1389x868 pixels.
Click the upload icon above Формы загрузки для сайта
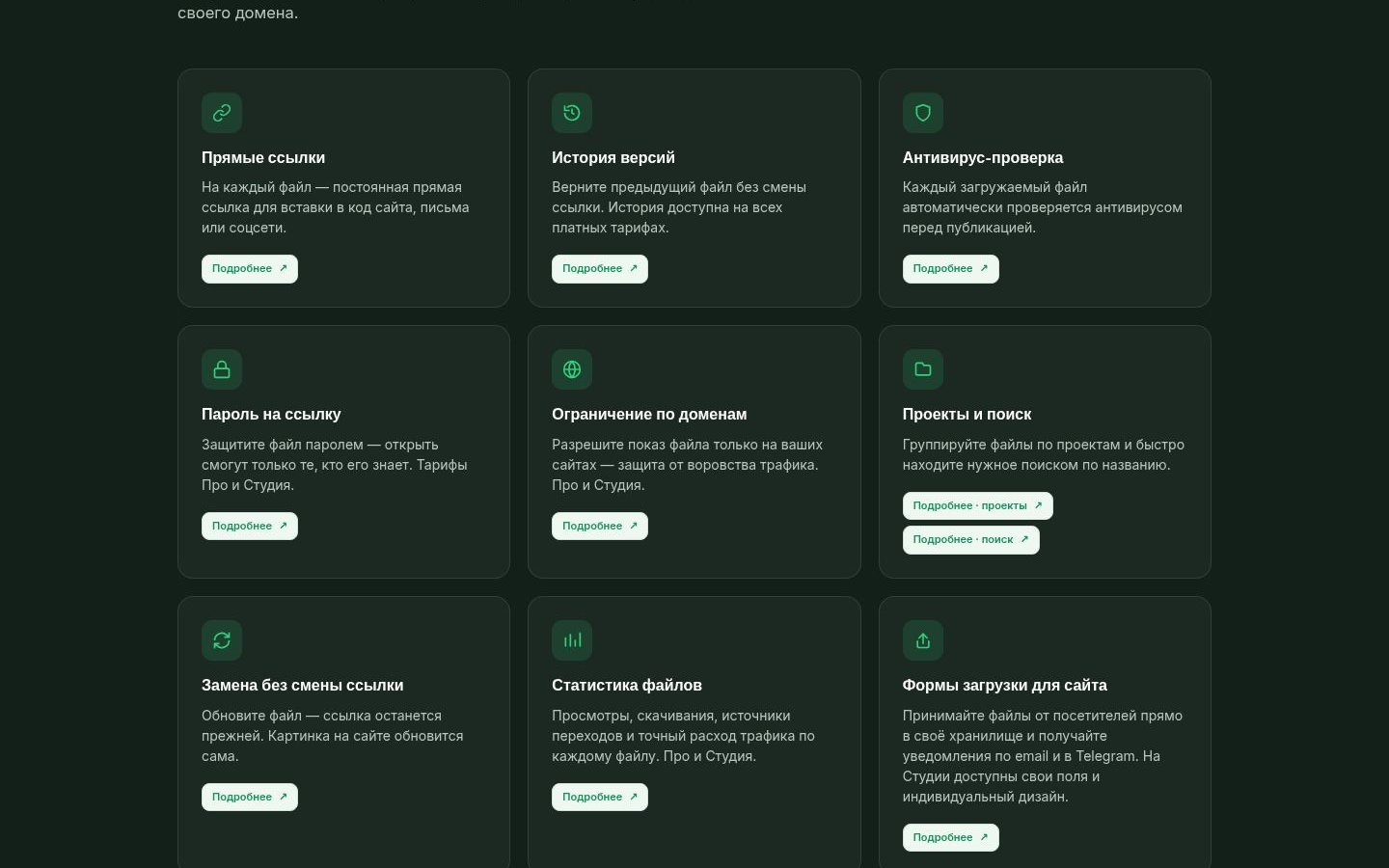point(923,640)
